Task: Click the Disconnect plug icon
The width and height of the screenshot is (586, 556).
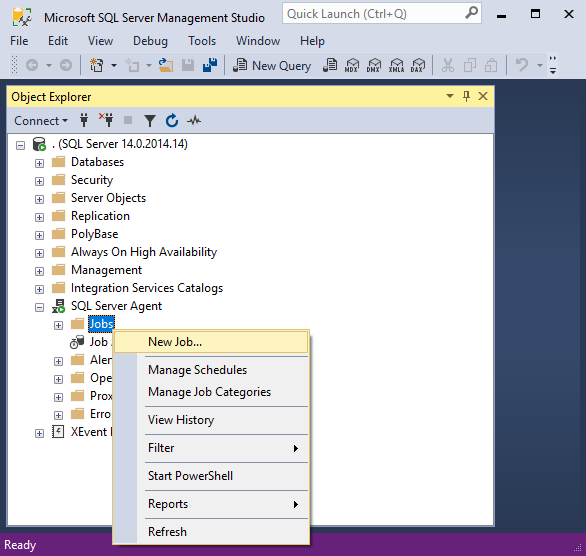Action: click(106, 120)
